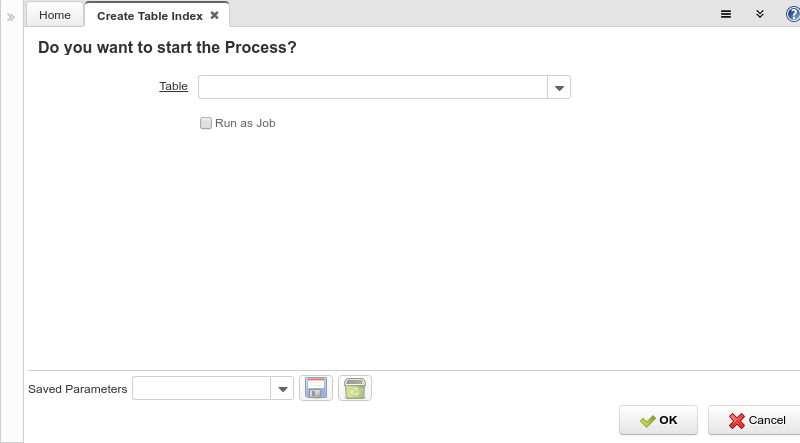The width and height of the screenshot is (800, 443).
Task: Click the Table field label
Action: (173, 86)
